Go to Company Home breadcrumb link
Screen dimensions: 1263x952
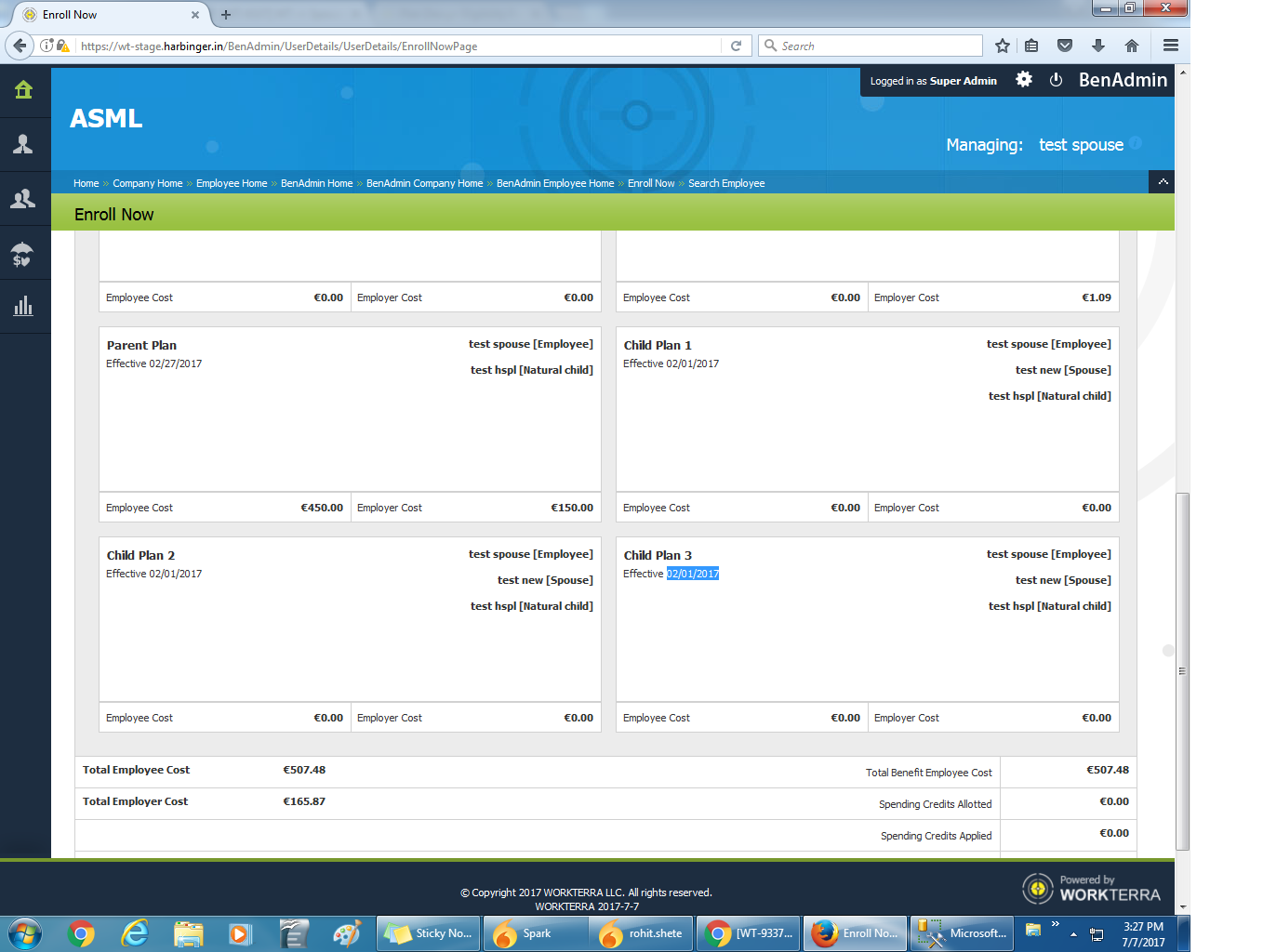tap(147, 183)
